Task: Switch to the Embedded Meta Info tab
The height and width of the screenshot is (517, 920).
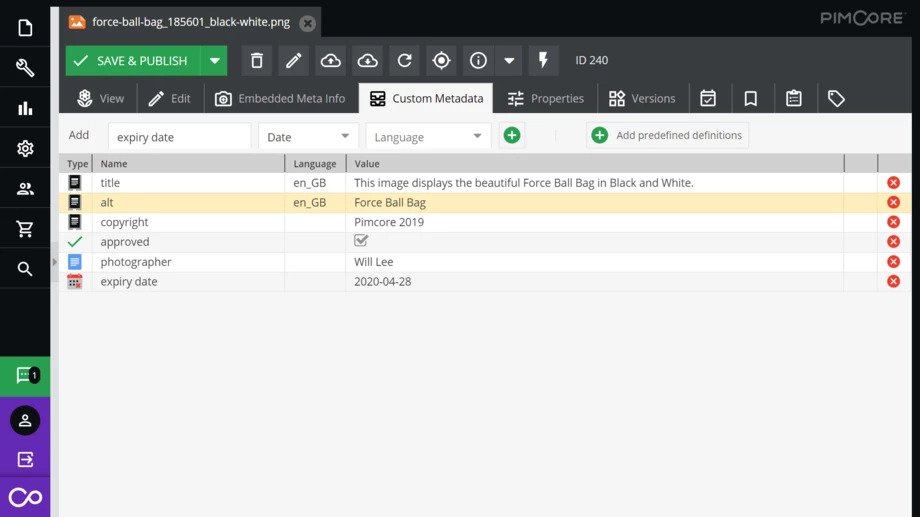Action: tap(280, 98)
